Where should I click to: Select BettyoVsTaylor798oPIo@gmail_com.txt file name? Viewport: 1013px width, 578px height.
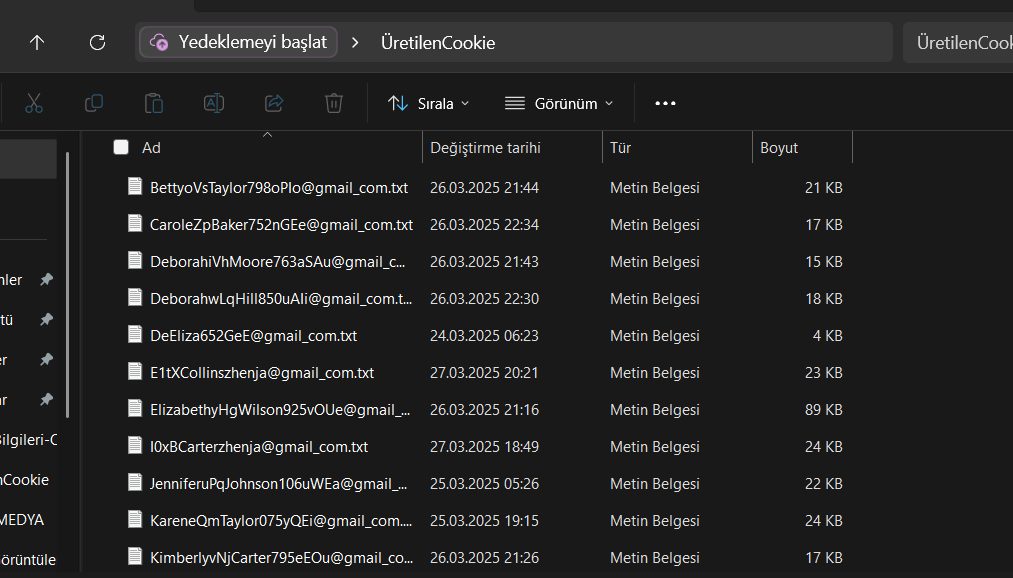tap(279, 188)
